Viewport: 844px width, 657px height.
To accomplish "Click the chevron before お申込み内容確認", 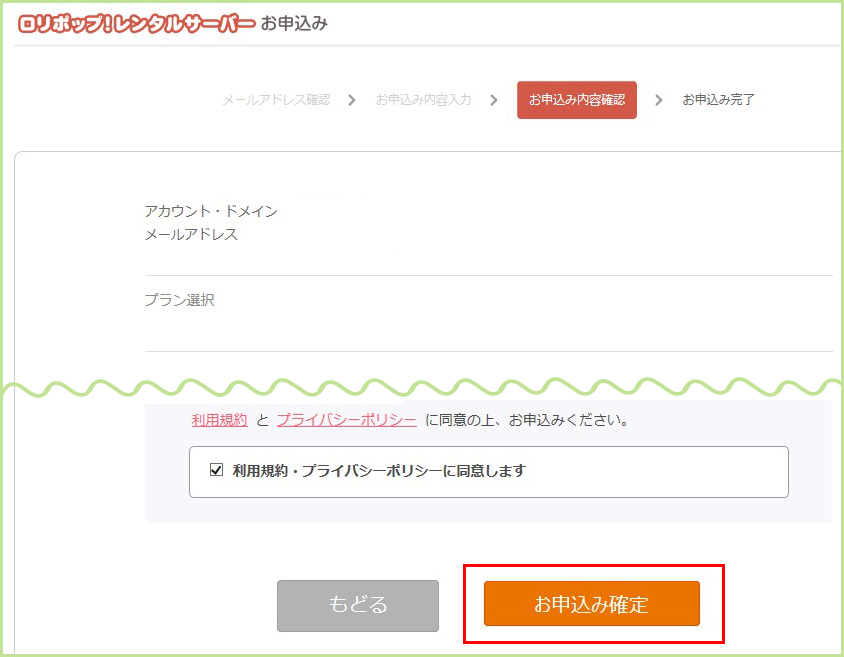I will tap(492, 100).
